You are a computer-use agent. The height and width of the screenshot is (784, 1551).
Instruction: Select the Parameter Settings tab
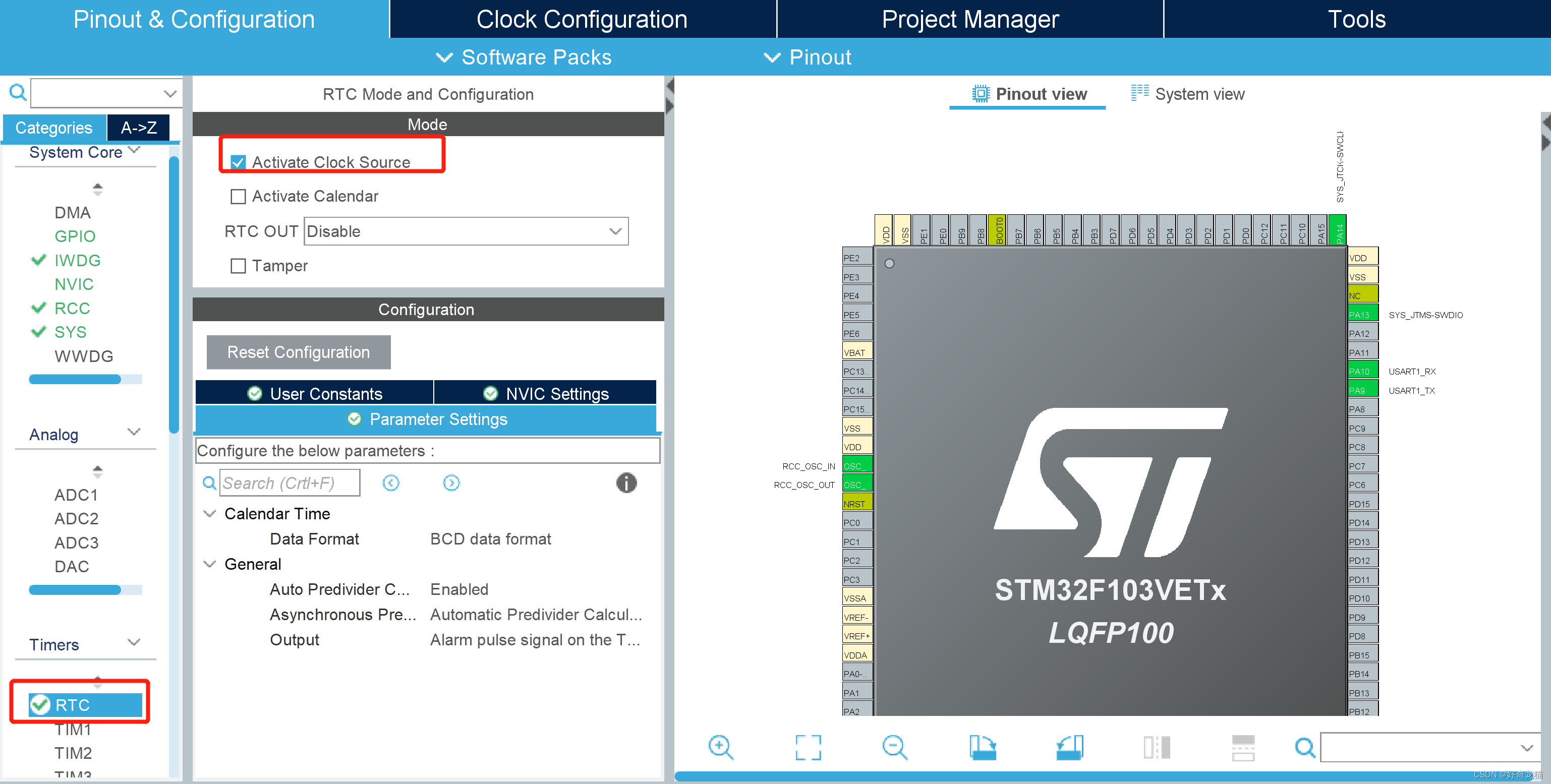coord(426,419)
